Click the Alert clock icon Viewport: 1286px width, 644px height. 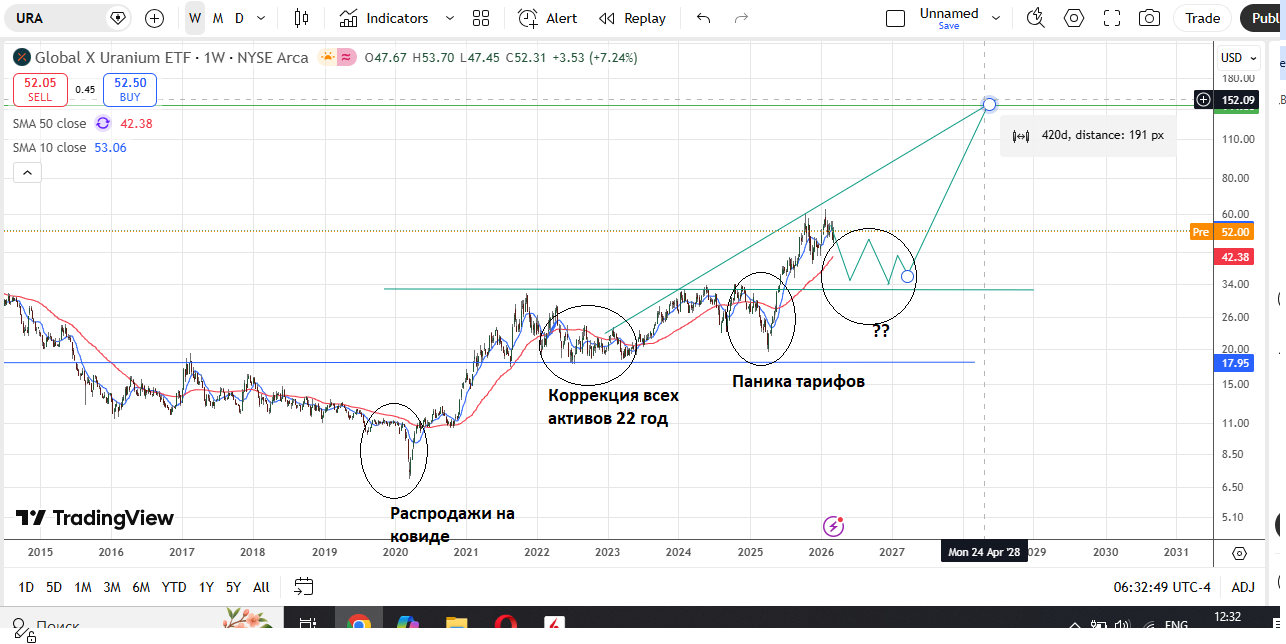pos(527,18)
